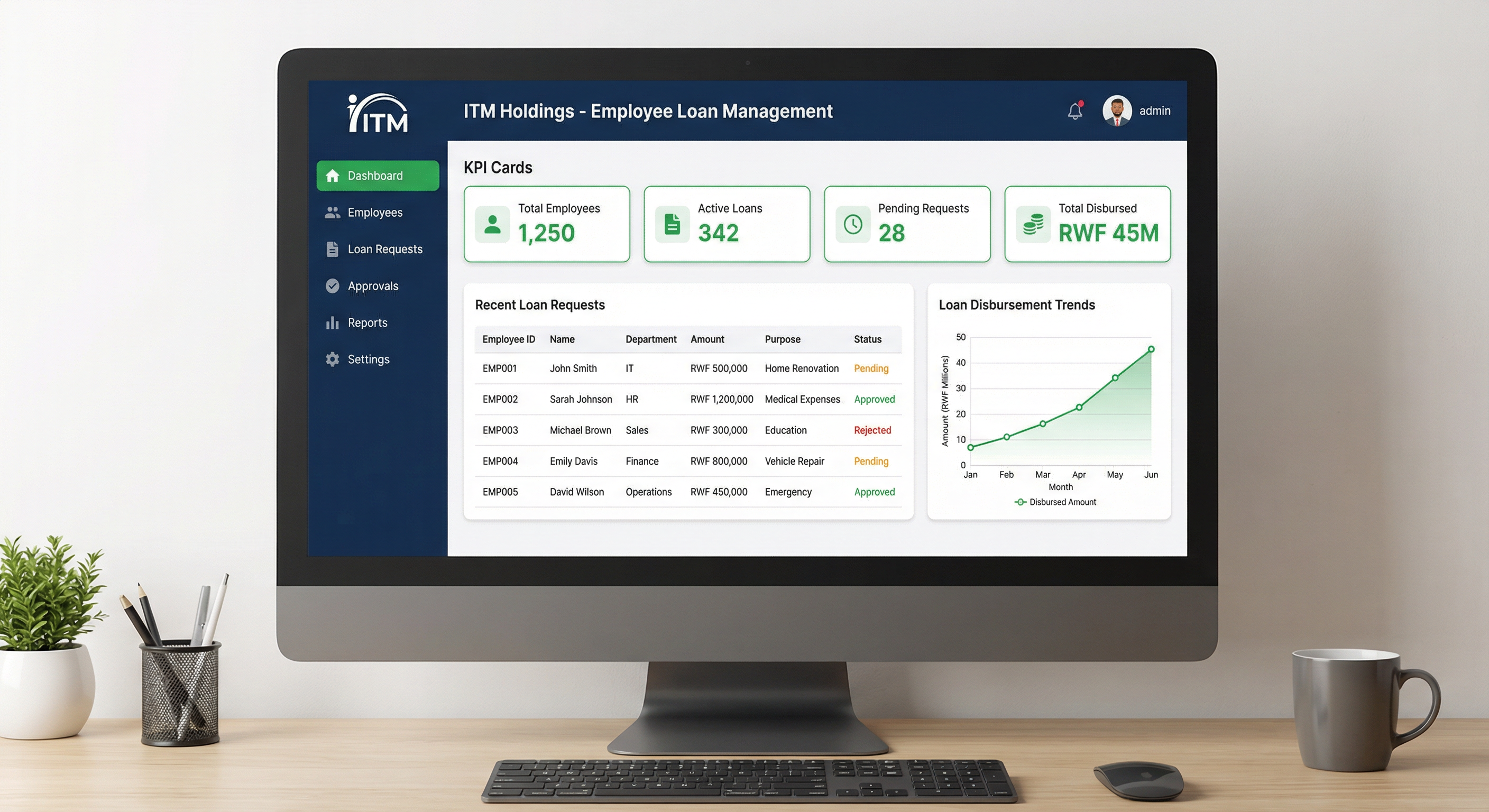Select the EMP003 Michael Brown row
This screenshot has width=1489, height=812.
click(580, 430)
